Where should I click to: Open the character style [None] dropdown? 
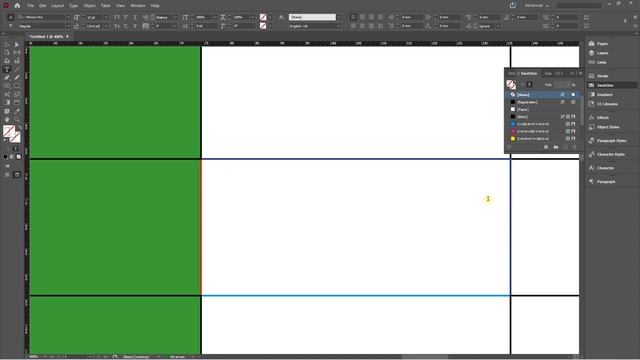(x=338, y=18)
